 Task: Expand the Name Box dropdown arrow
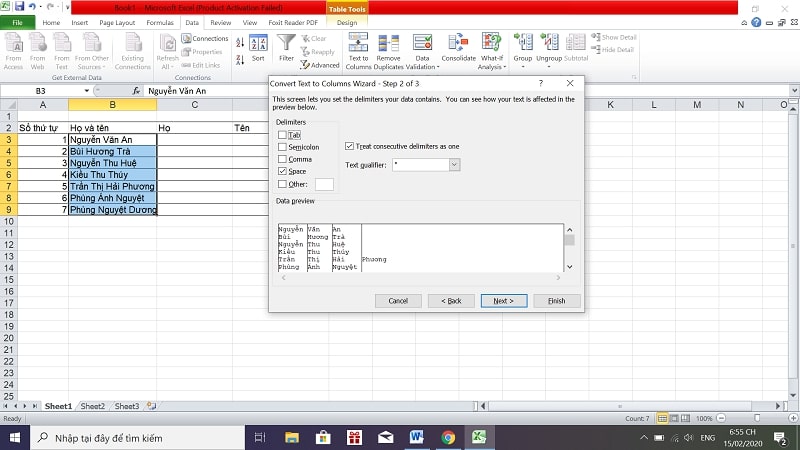[86, 91]
